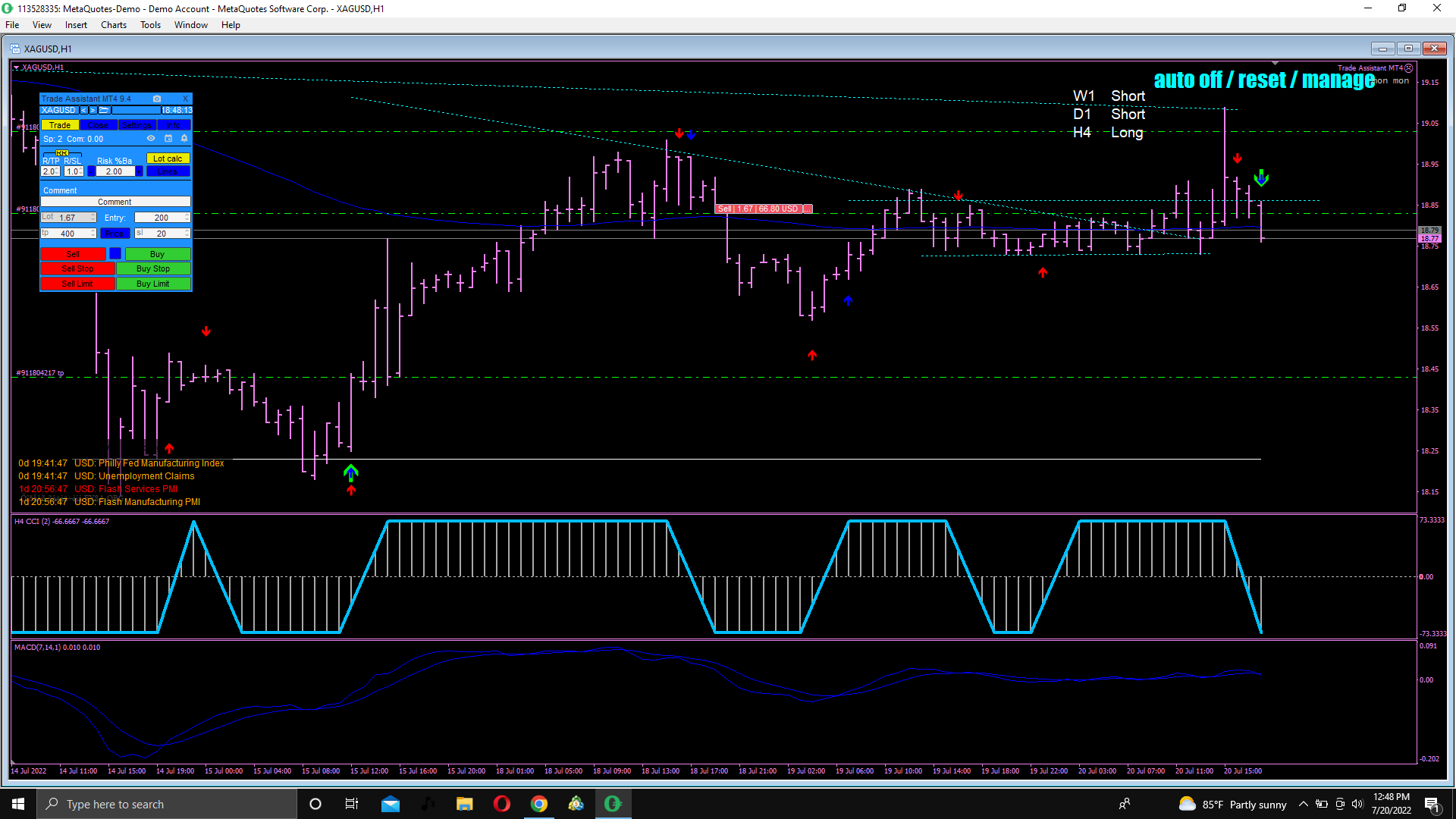Click the alert bell icon in Trade Assistant

coord(184,139)
